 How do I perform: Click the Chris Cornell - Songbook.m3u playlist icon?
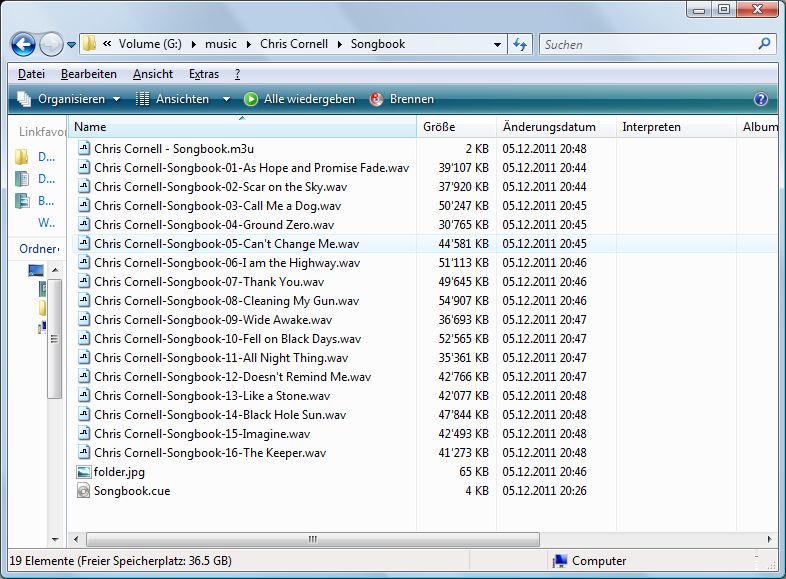click(84, 149)
